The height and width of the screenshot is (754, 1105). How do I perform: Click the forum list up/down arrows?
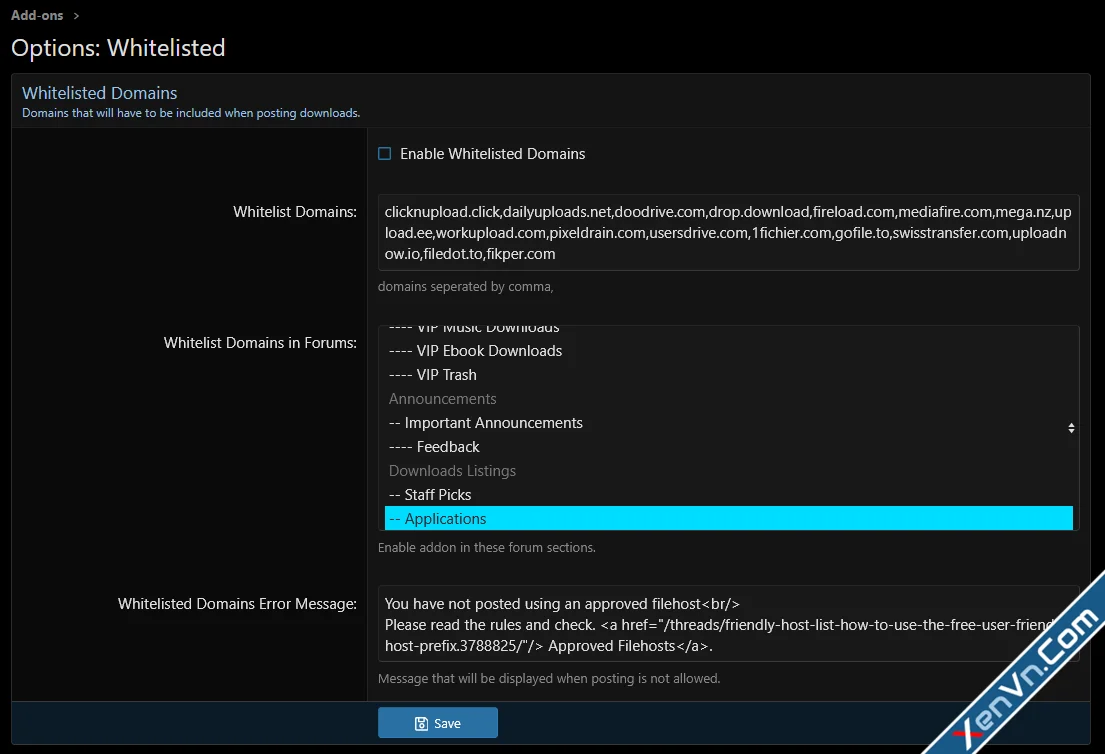click(1071, 428)
